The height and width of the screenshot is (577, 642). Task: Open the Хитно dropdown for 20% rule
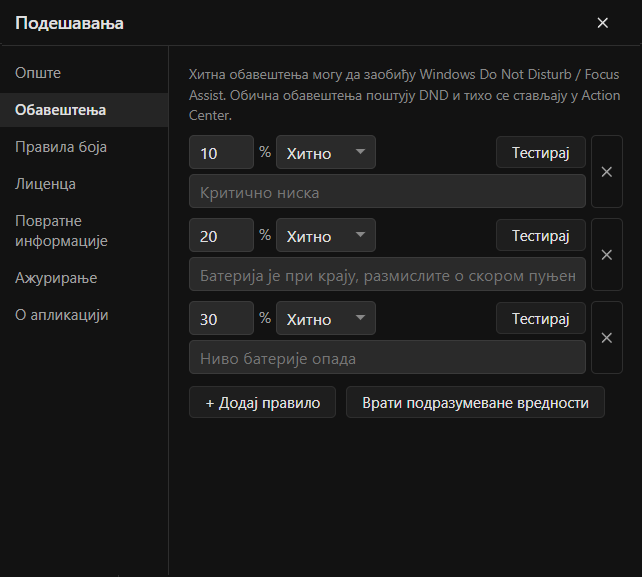point(326,235)
